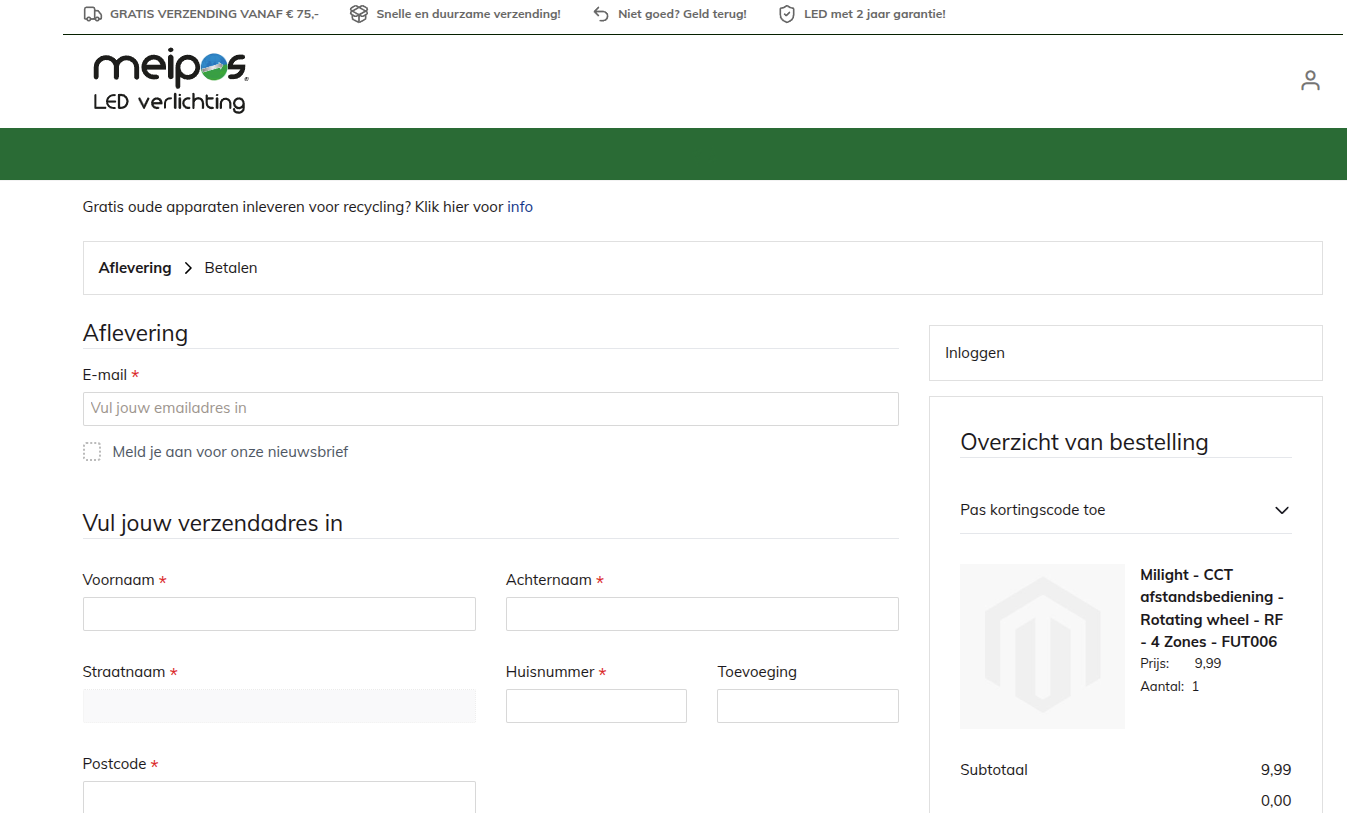The image size is (1347, 813).
Task: Select the Aflevering breadcrumb step
Action: (x=135, y=268)
